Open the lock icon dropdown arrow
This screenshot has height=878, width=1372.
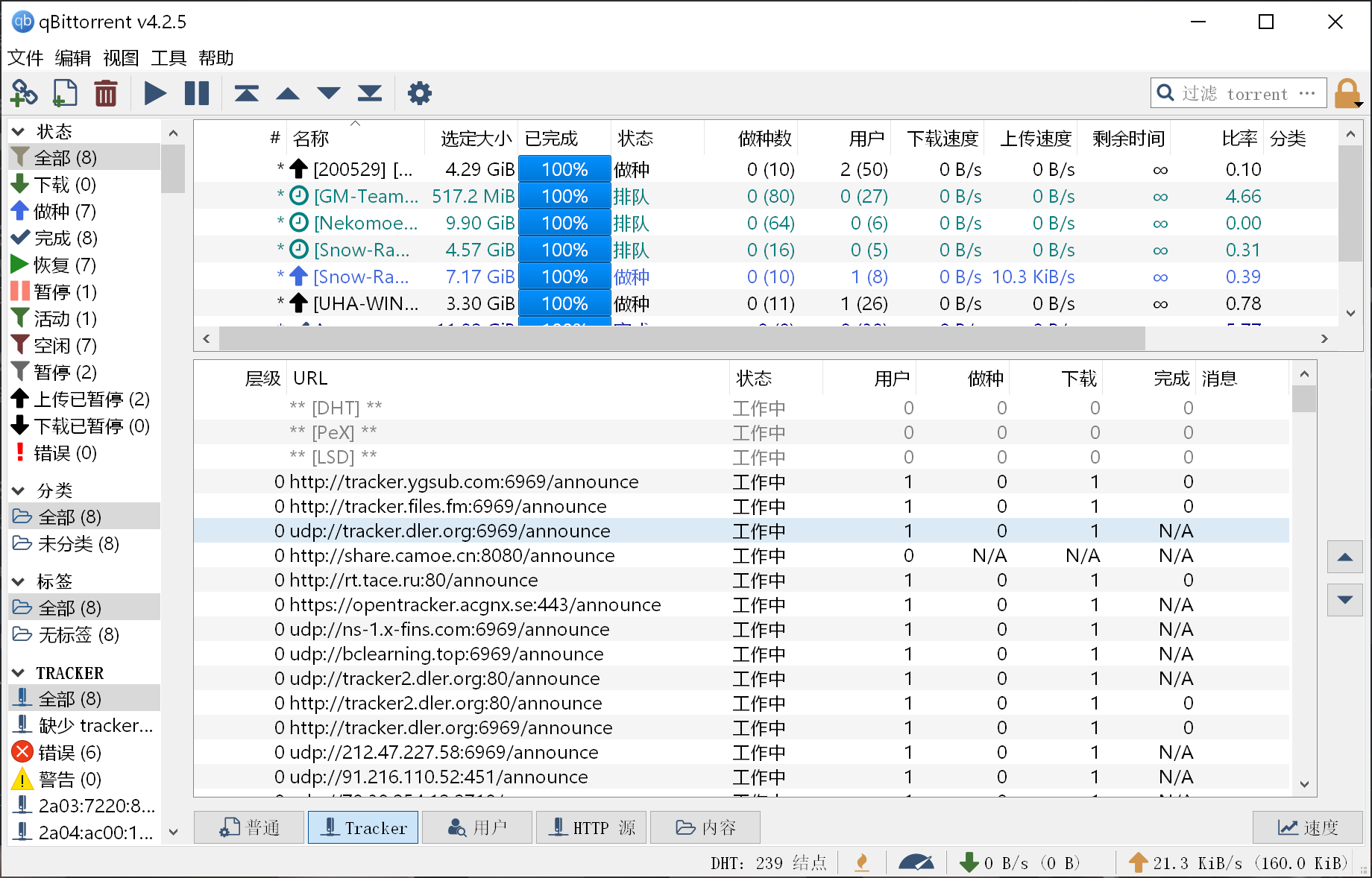point(1359,104)
